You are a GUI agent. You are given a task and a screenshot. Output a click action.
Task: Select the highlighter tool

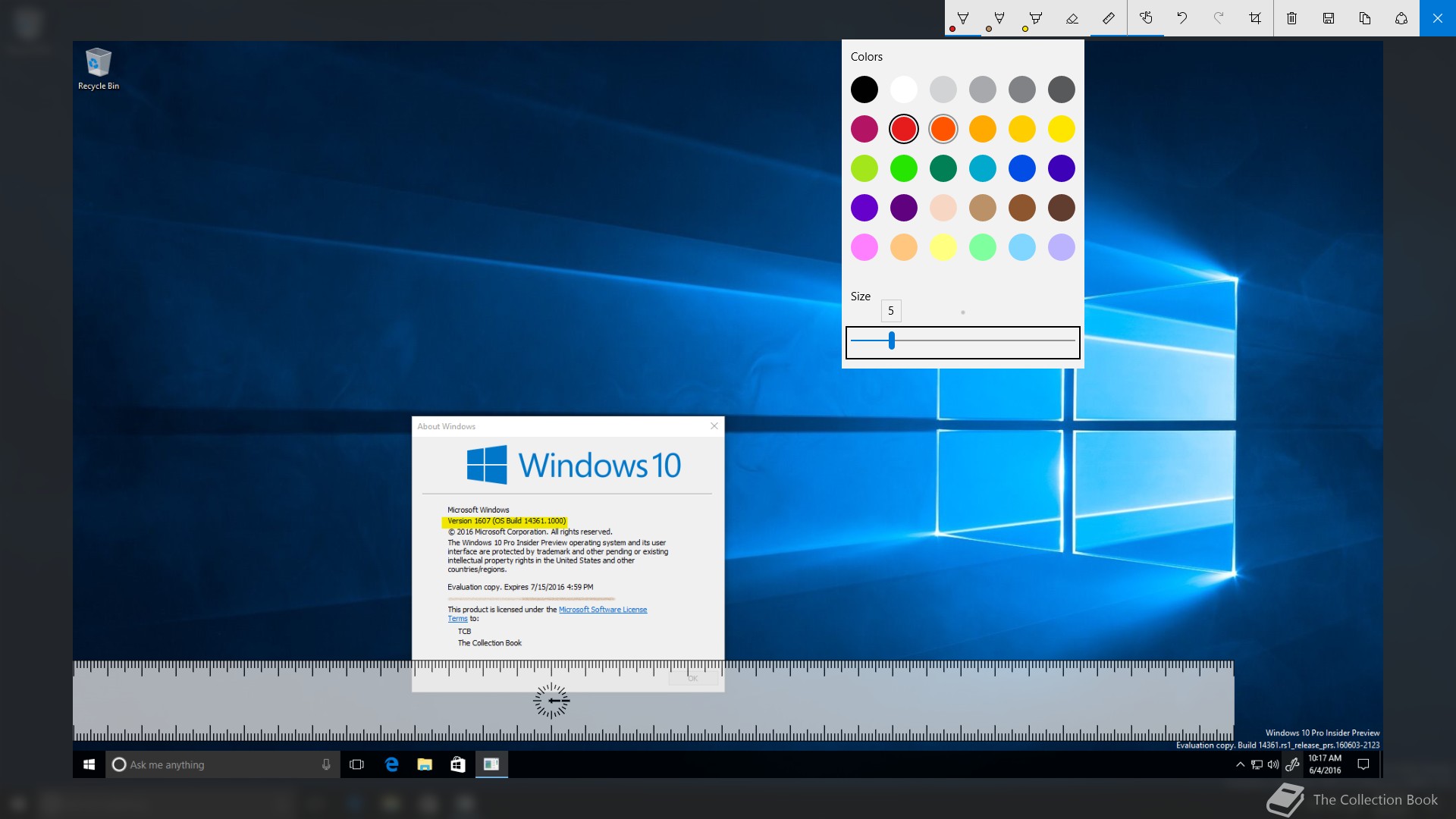[1036, 18]
